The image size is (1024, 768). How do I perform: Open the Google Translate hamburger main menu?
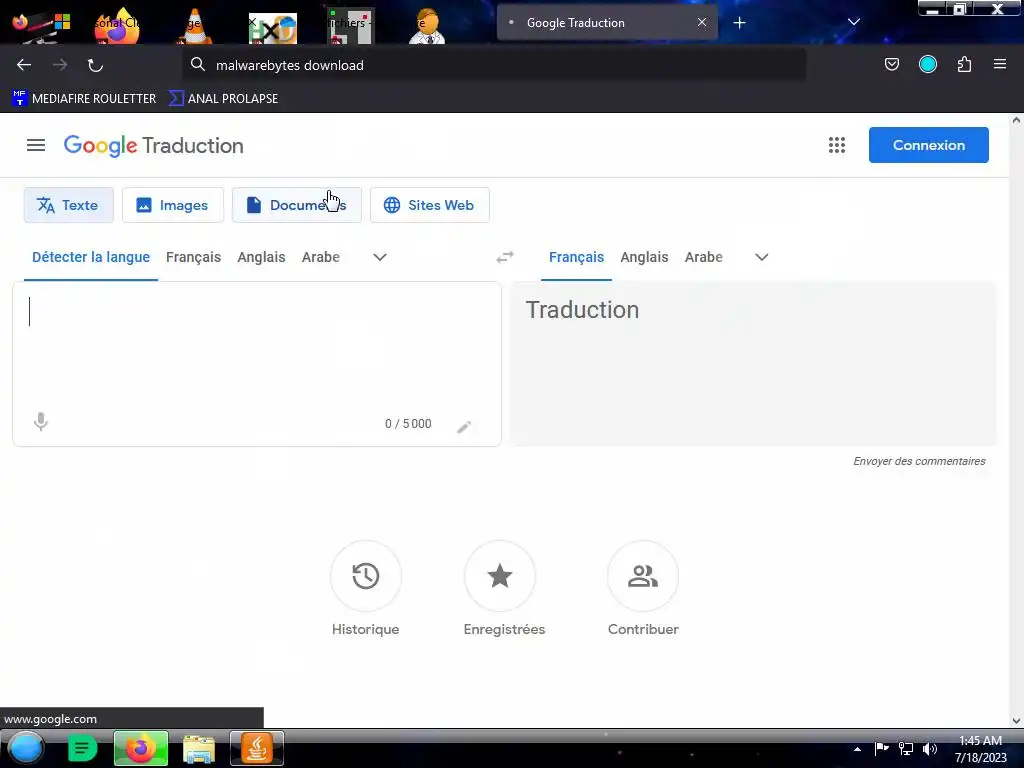tap(36, 145)
